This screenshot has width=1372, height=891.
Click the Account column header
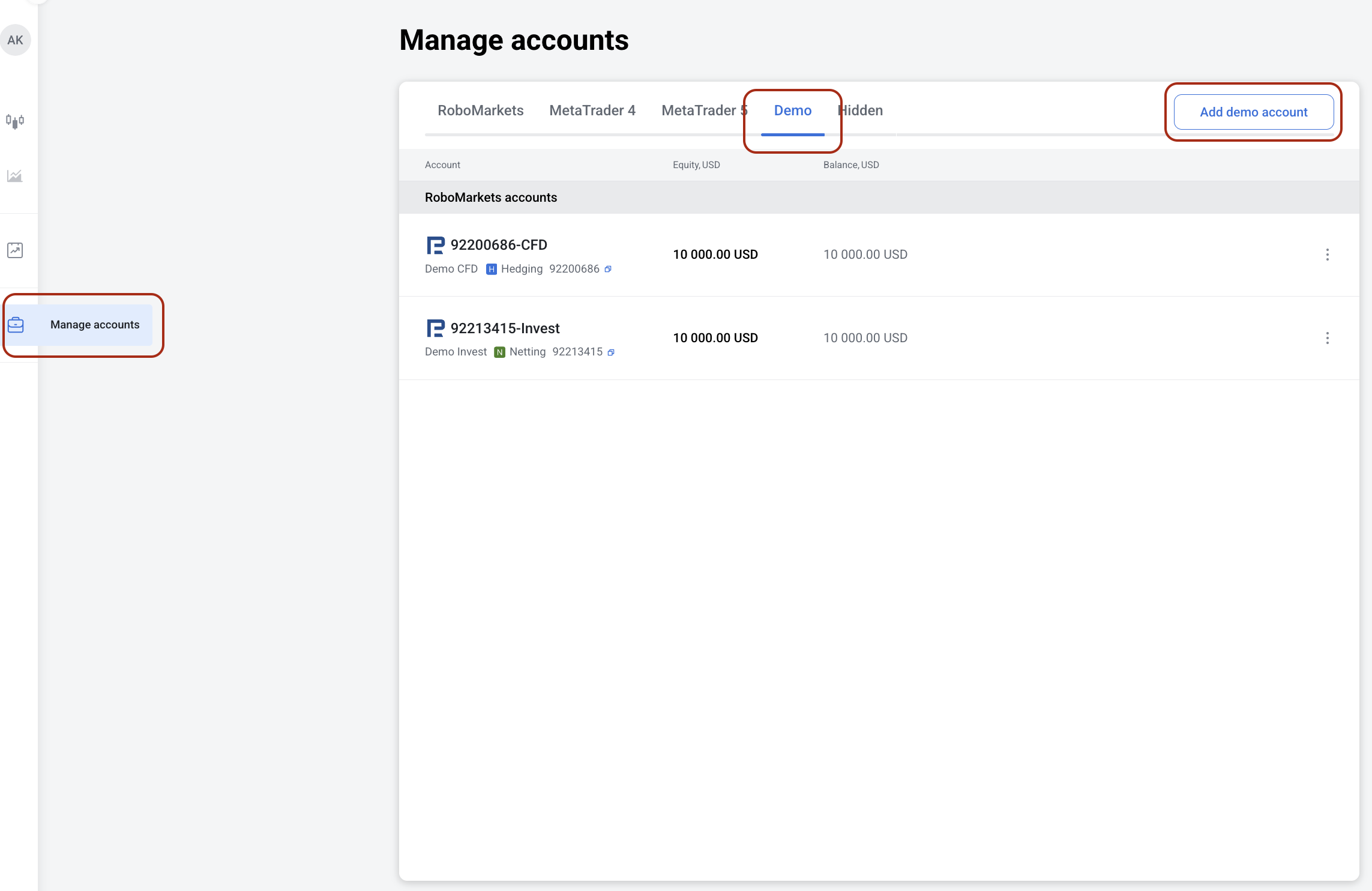[x=442, y=165]
